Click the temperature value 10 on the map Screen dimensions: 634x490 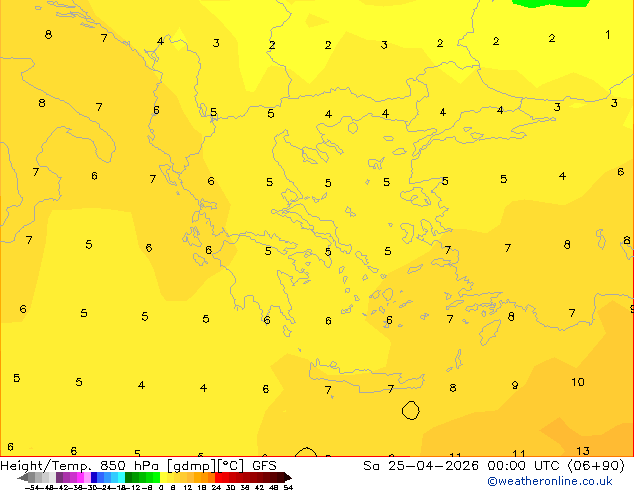pyautogui.click(x=578, y=382)
